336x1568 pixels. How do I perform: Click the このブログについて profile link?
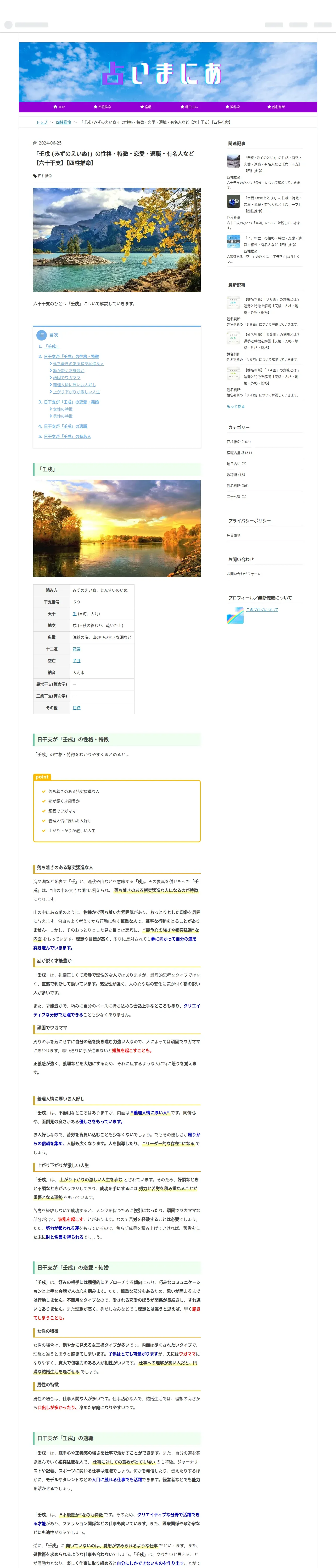coord(262,610)
